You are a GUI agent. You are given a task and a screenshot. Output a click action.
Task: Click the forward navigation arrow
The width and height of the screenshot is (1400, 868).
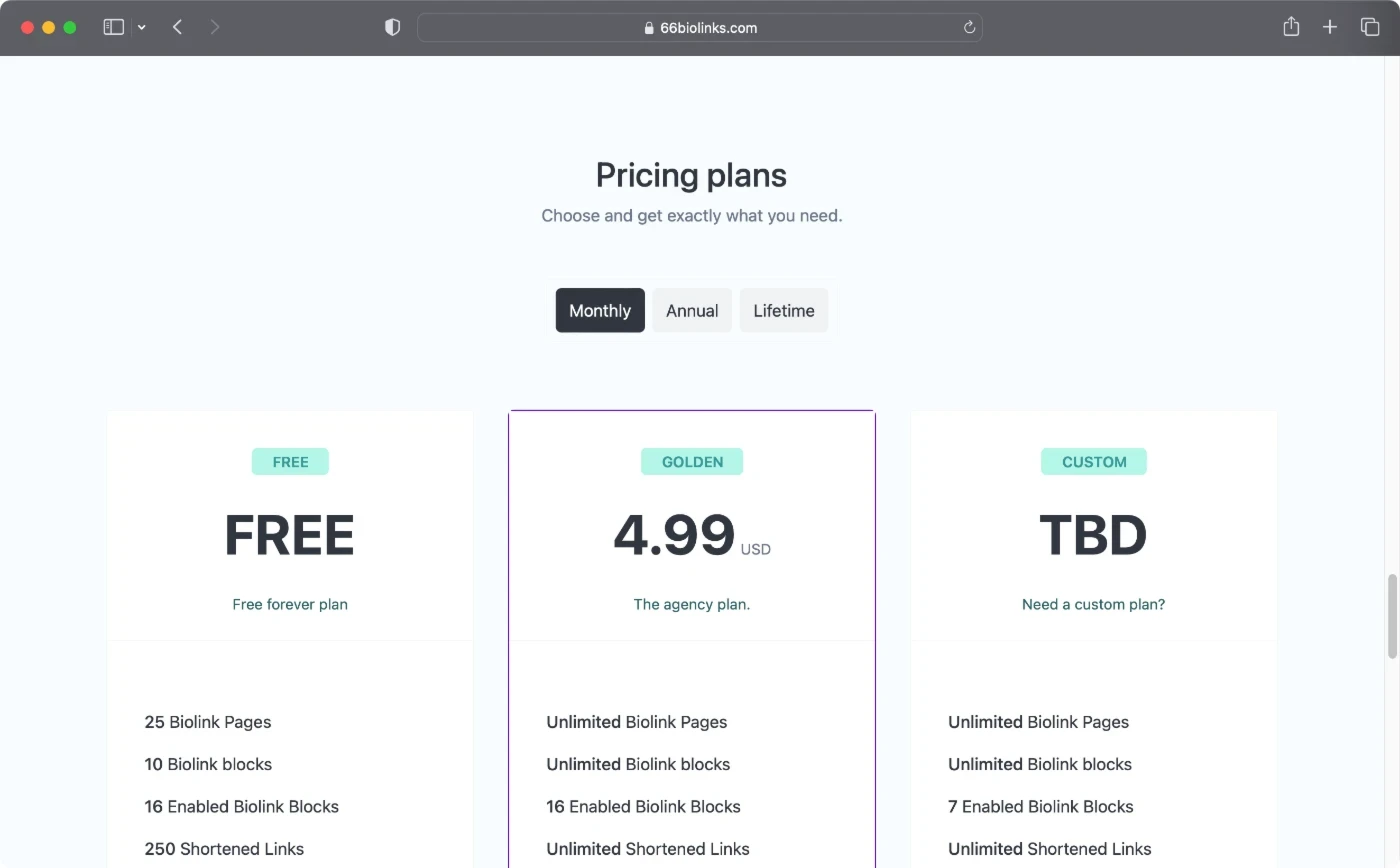[x=214, y=27]
